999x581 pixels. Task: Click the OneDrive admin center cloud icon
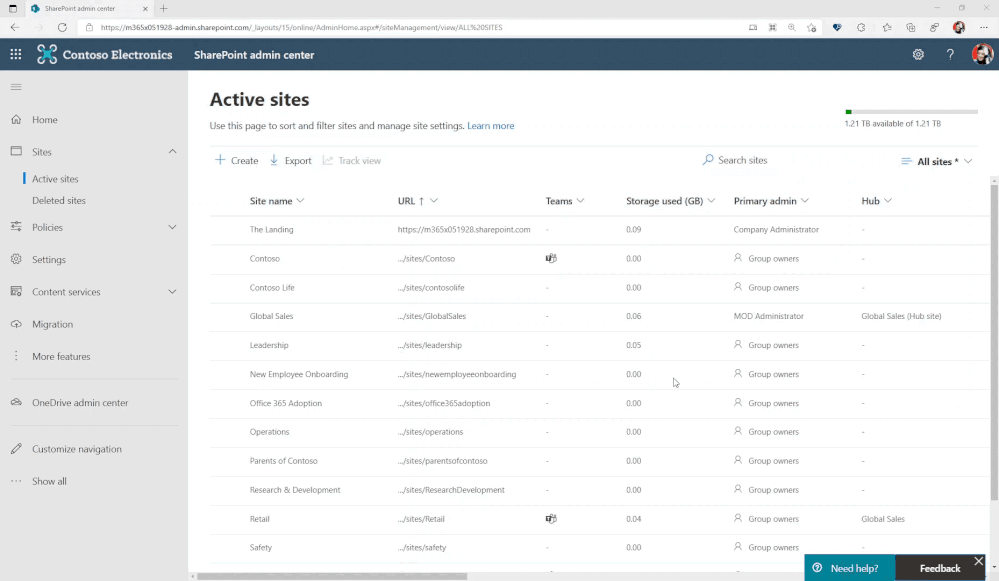17,402
